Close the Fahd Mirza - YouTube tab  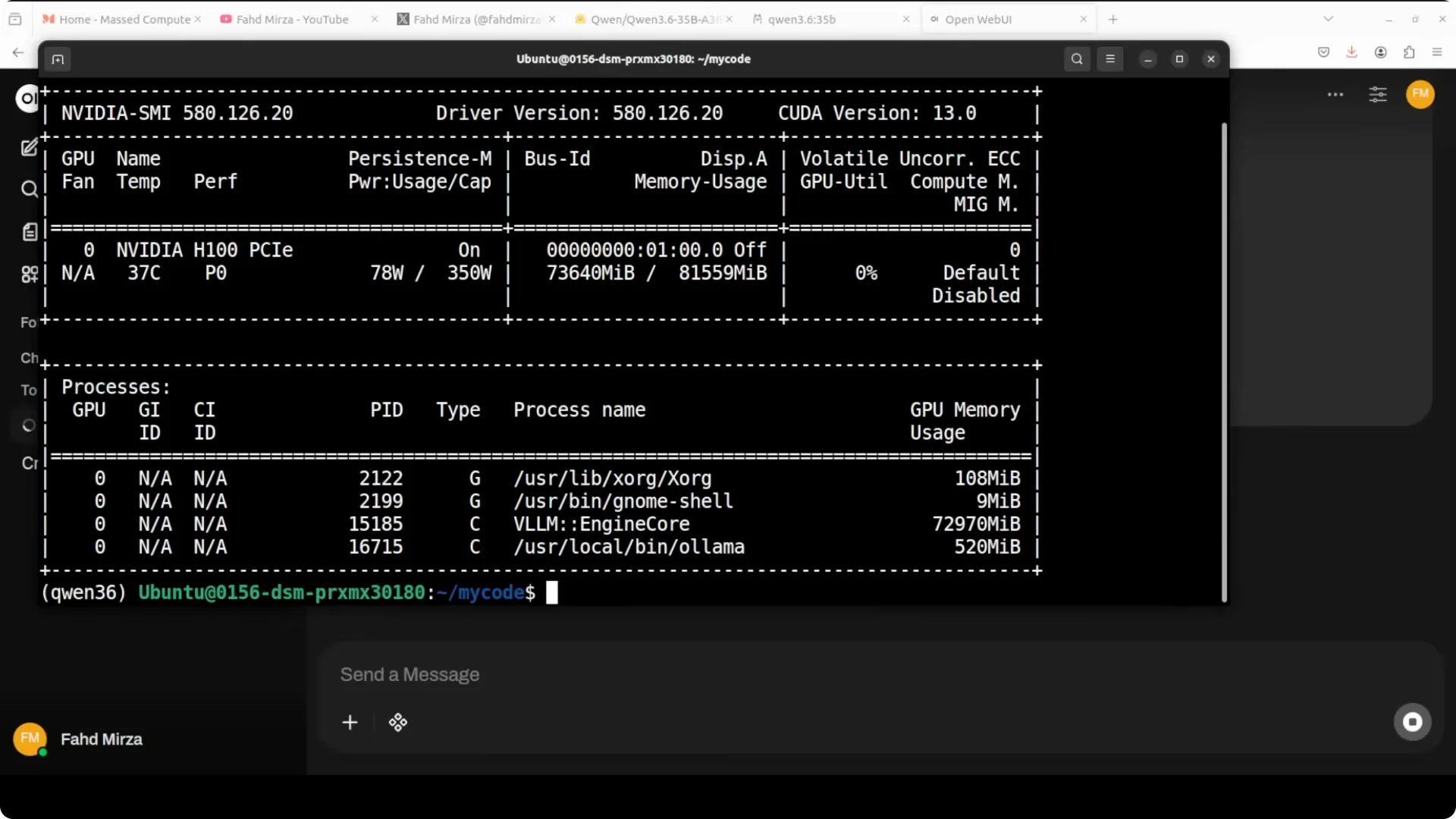coord(375,20)
